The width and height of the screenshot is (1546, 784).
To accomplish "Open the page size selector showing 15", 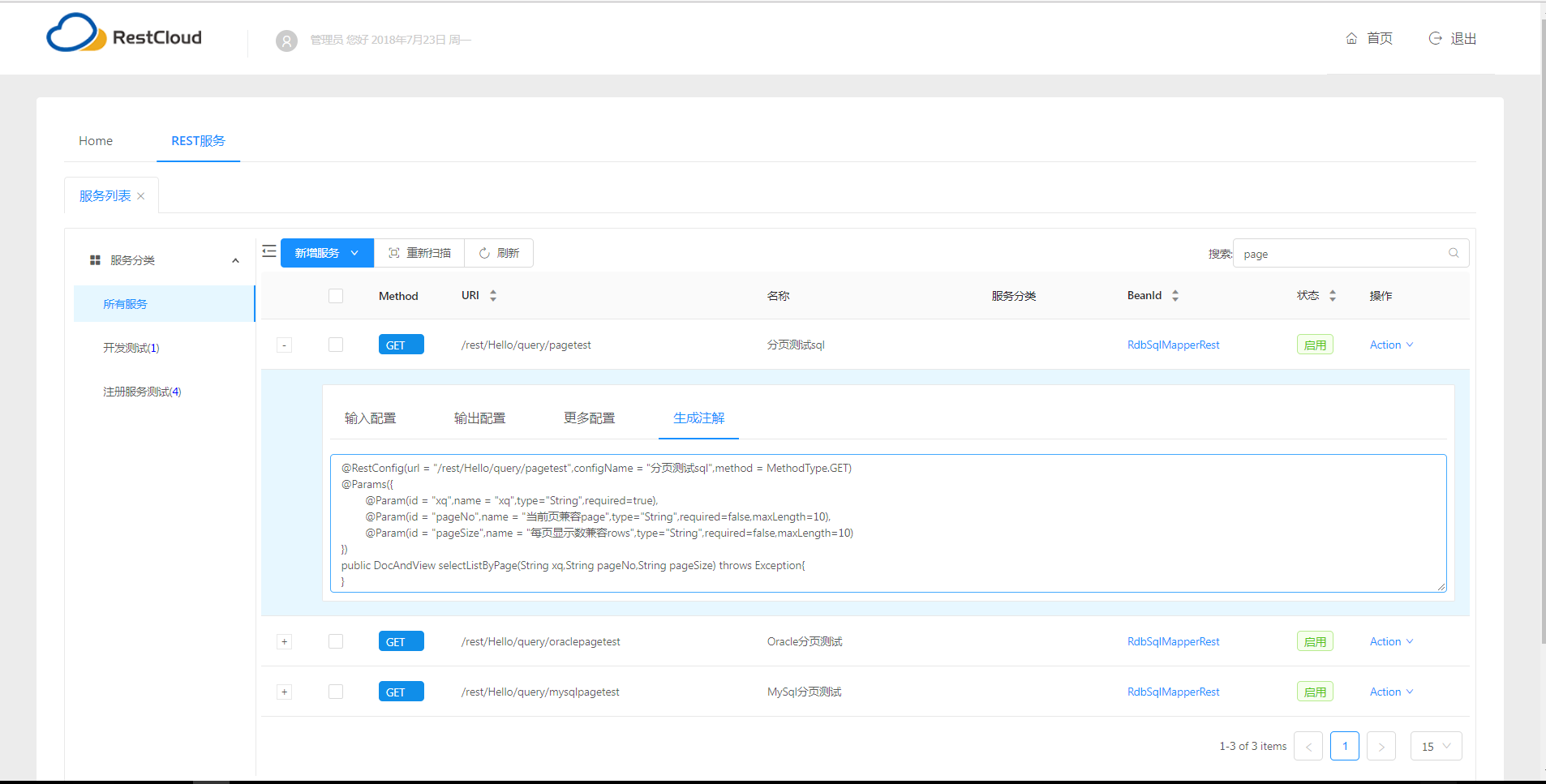I will point(1436,746).
